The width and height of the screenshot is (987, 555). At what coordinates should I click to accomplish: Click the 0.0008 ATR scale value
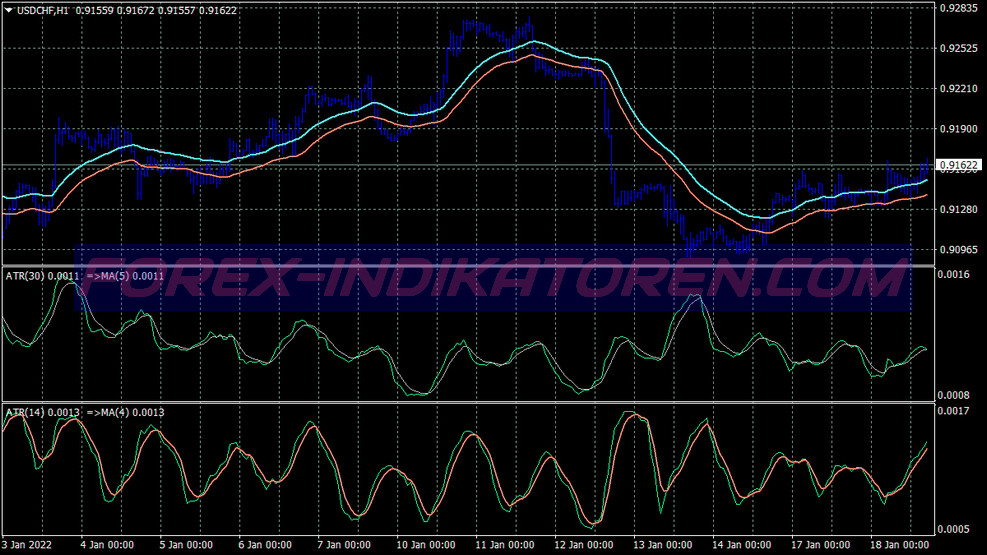pyautogui.click(x=953, y=395)
